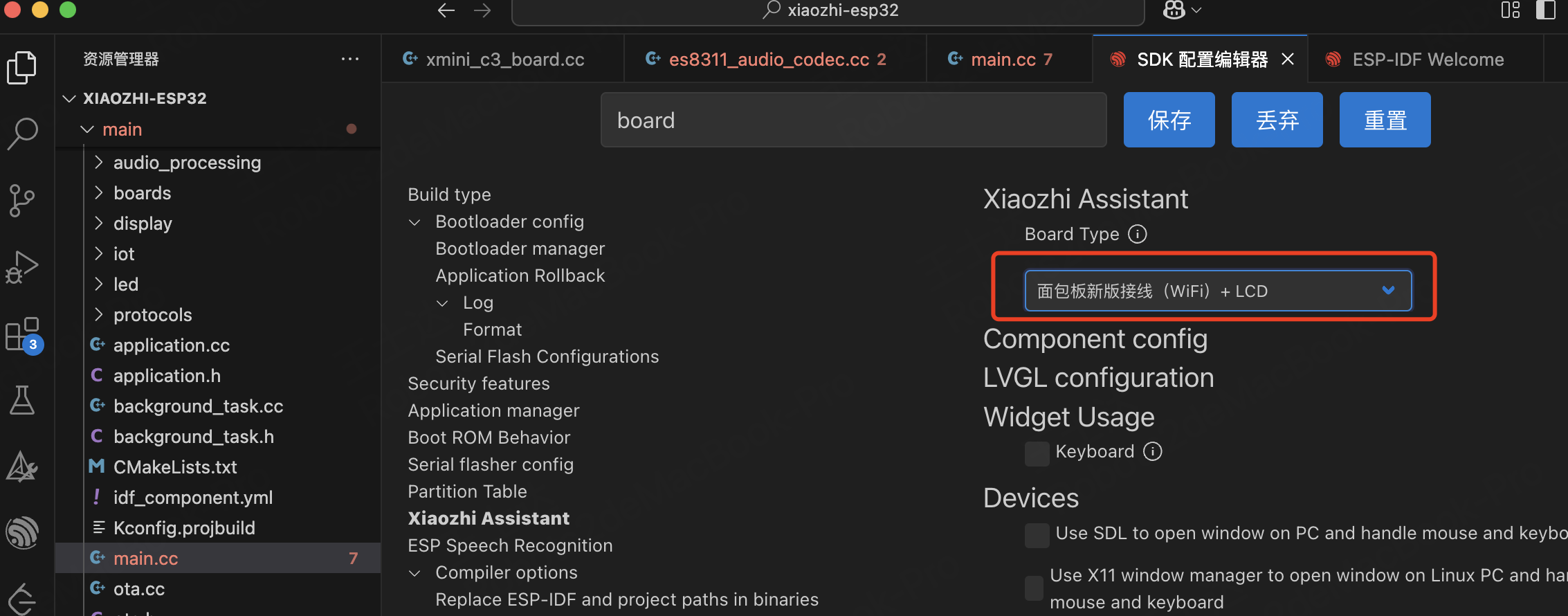This screenshot has width=1568, height=616.
Task: Expand the boards folder
Action: tap(143, 193)
